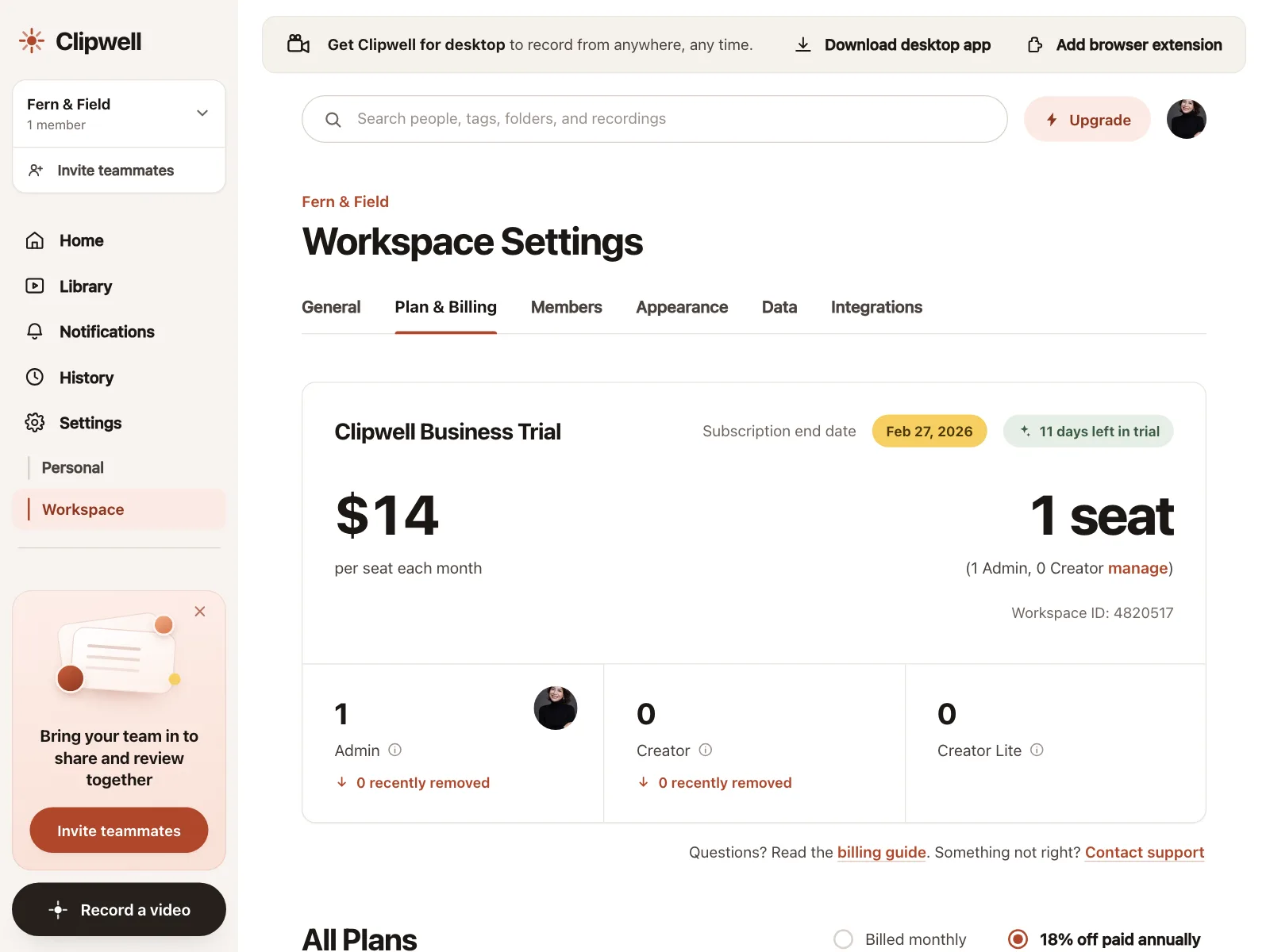The height and width of the screenshot is (952, 1270).
Task: Start recording with Record a video
Action: [x=119, y=910]
